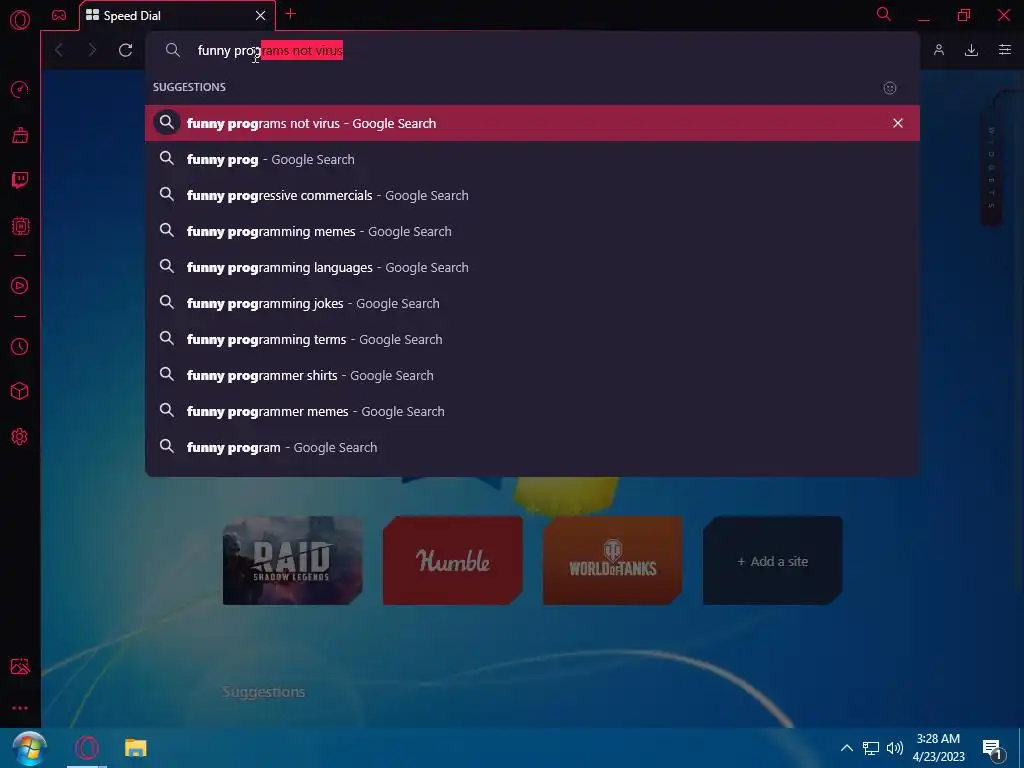This screenshot has height=768, width=1024.
Task: Reload the current page
Action: [x=125, y=50]
